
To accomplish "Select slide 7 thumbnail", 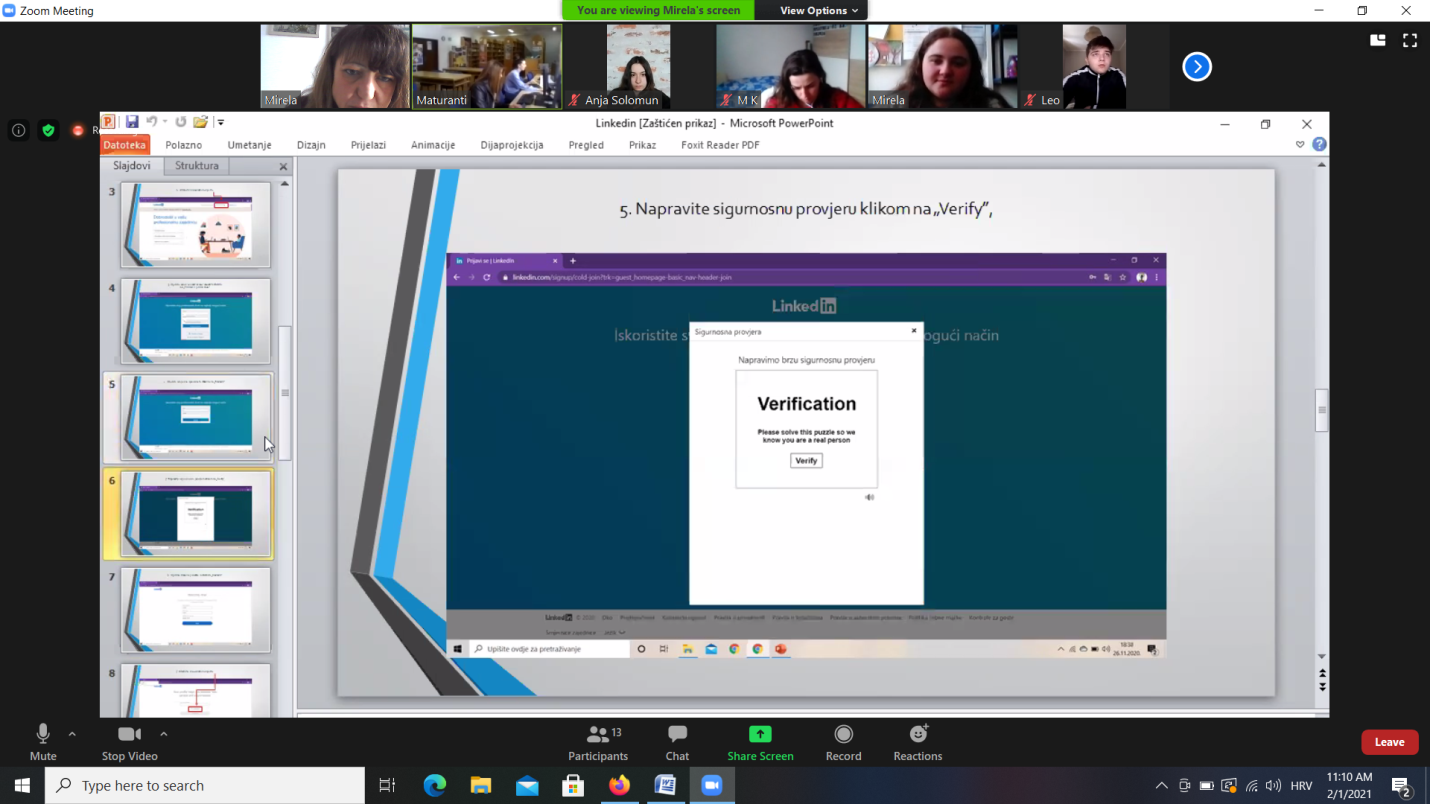I will click(196, 610).
